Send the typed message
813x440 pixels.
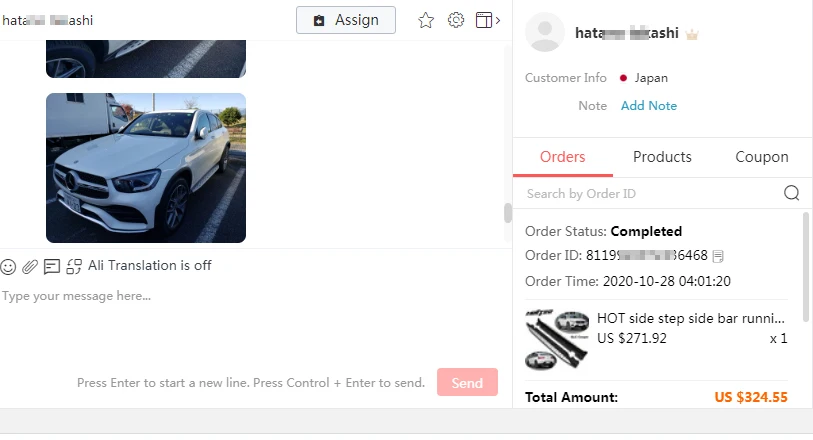coord(467,382)
